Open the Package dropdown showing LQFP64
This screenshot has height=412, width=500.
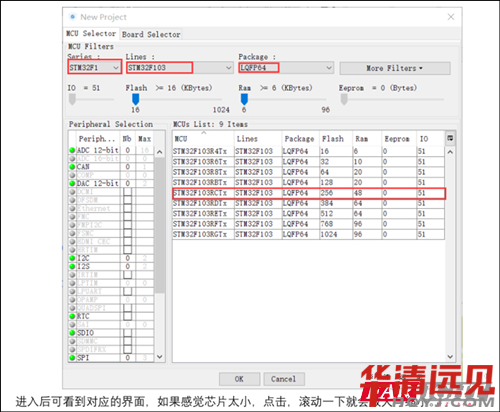[286, 68]
